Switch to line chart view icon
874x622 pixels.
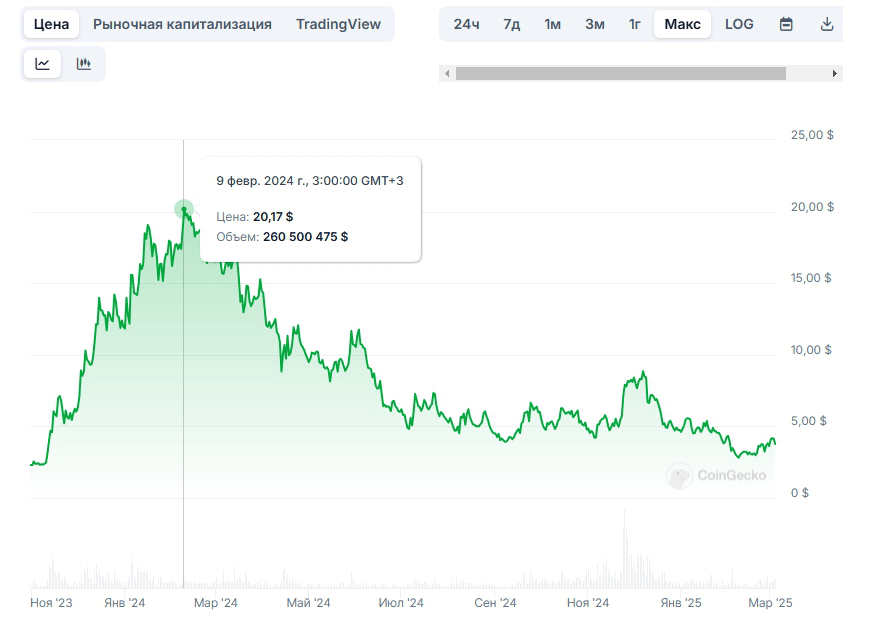click(42, 64)
